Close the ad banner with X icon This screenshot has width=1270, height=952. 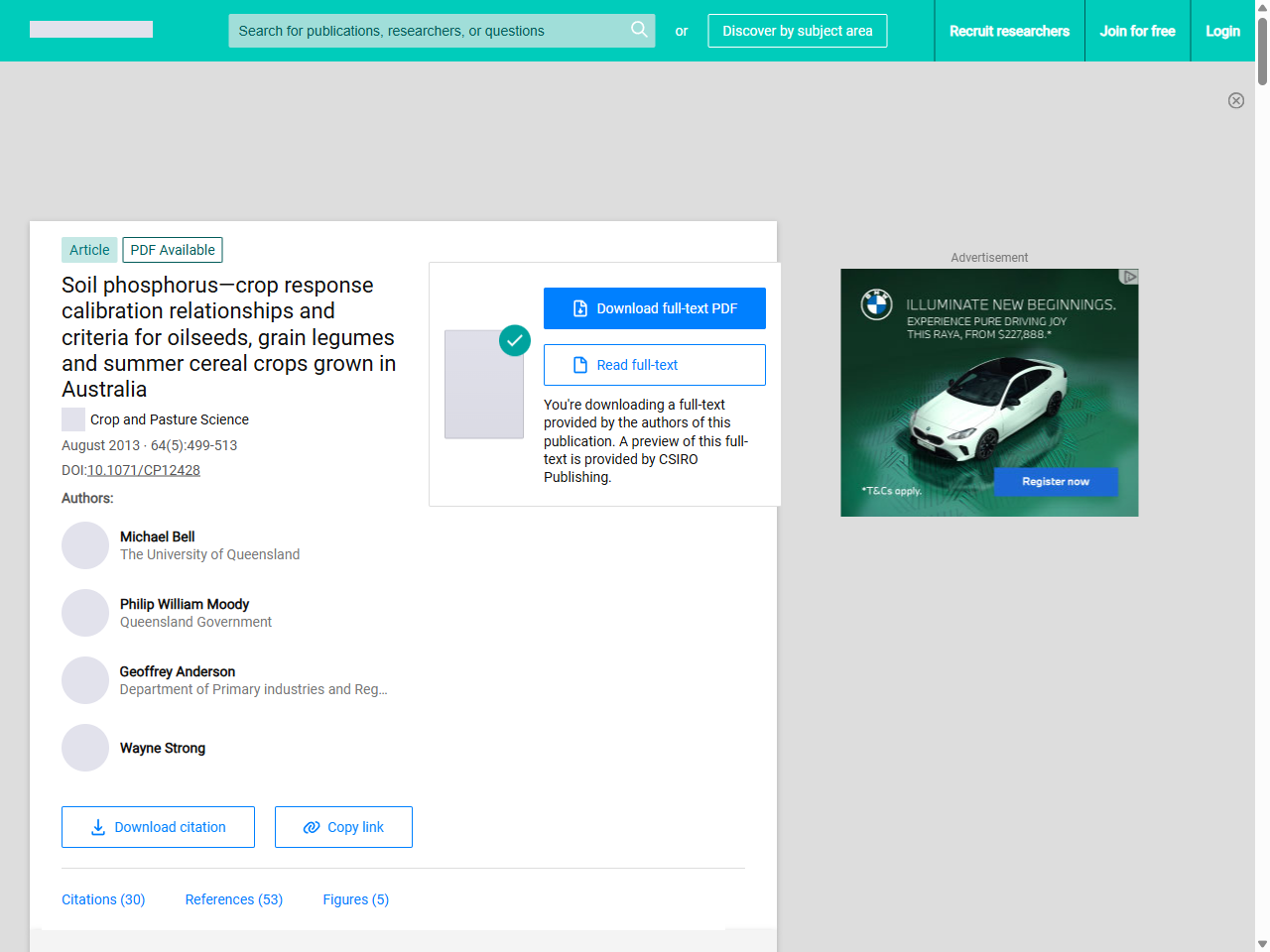[x=1235, y=100]
